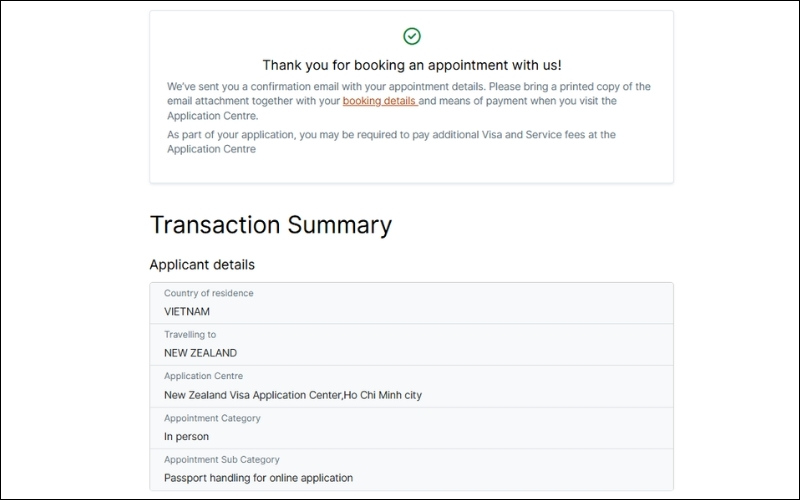This screenshot has width=800, height=500.
Task: Click the Transaction Summary heading
Action: 270,225
